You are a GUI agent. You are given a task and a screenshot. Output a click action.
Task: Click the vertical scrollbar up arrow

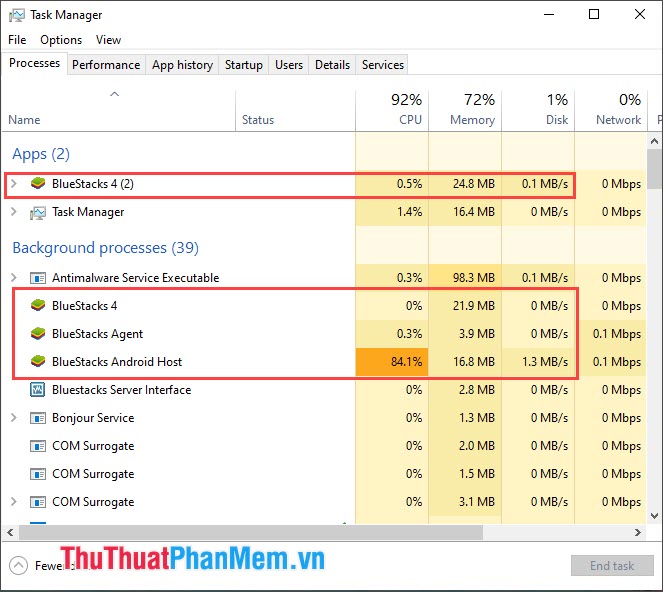(x=655, y=142)
